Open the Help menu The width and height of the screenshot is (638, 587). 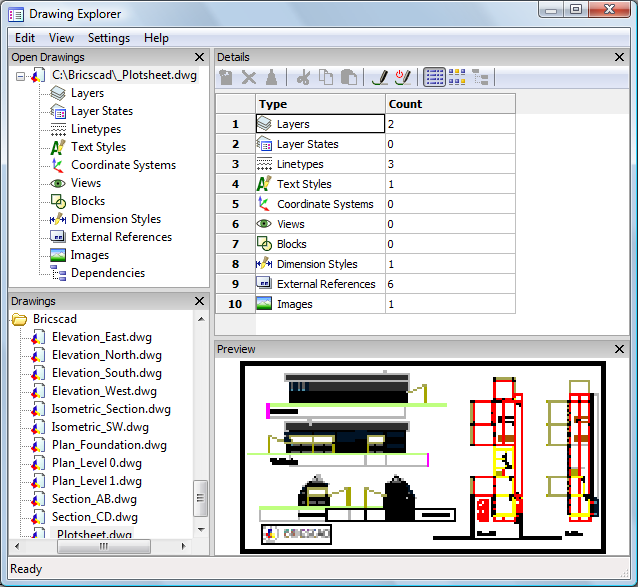[x=156, y=38]
